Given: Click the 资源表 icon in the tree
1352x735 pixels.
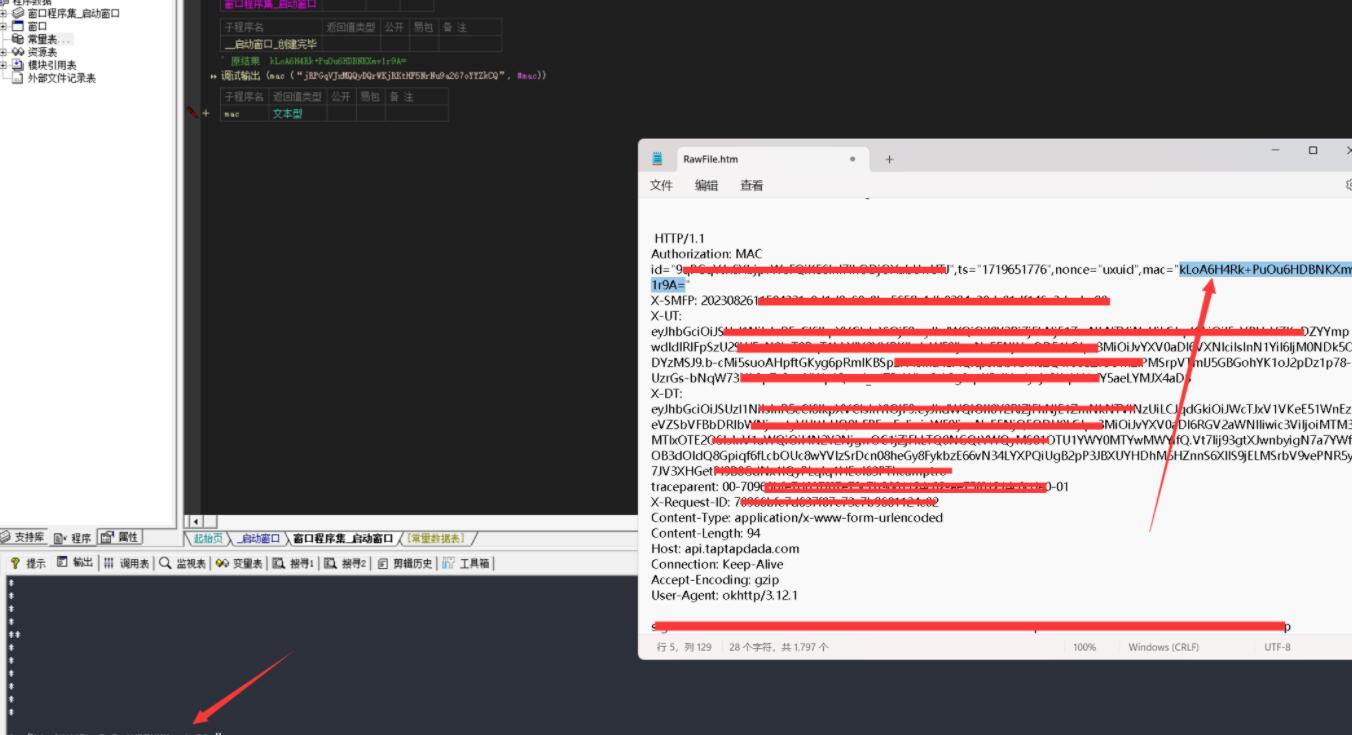Looking at the screenshot, I should point(18,52).
